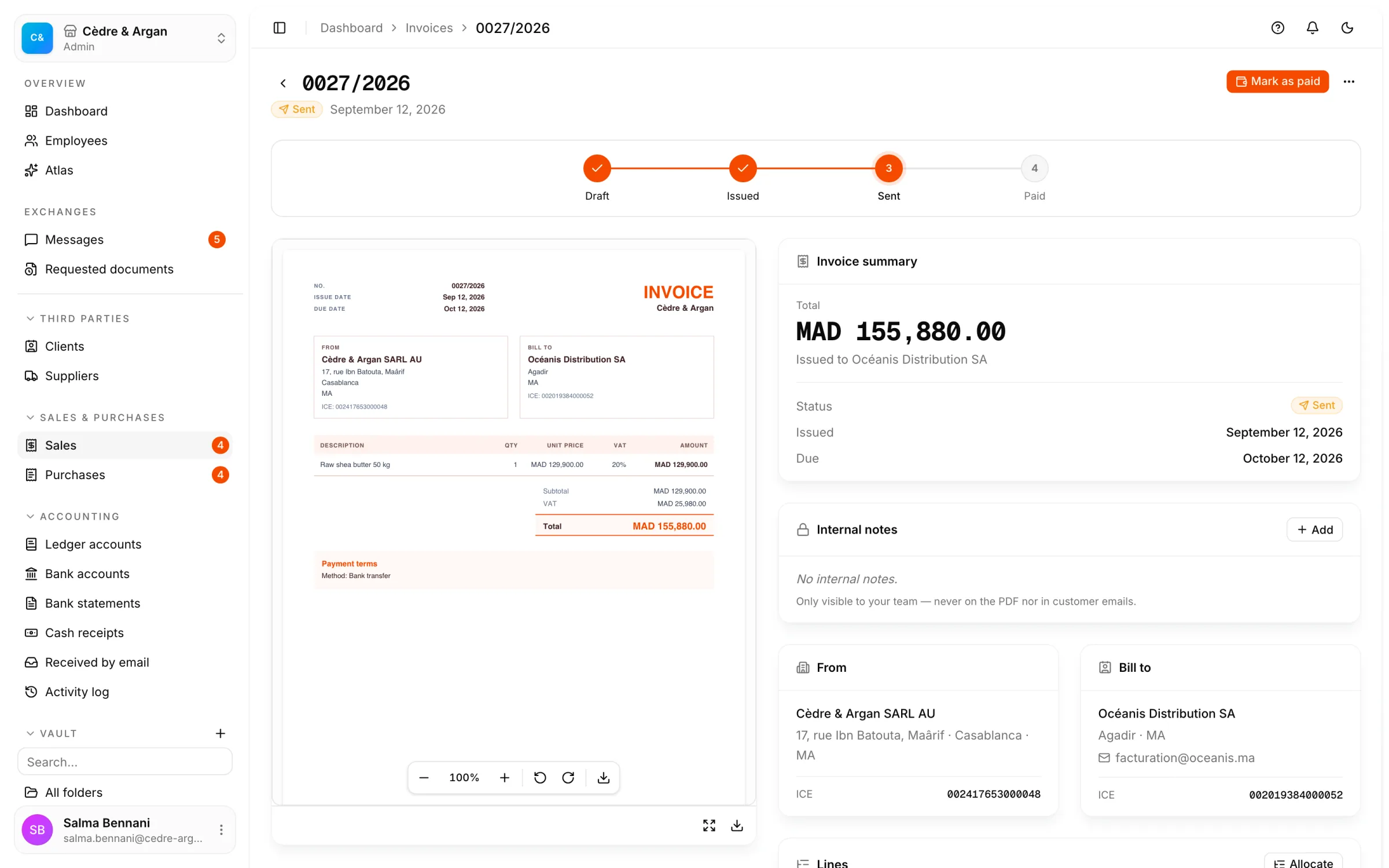Collapse the Vault section
1389x868 pixels.
(52, 734)
